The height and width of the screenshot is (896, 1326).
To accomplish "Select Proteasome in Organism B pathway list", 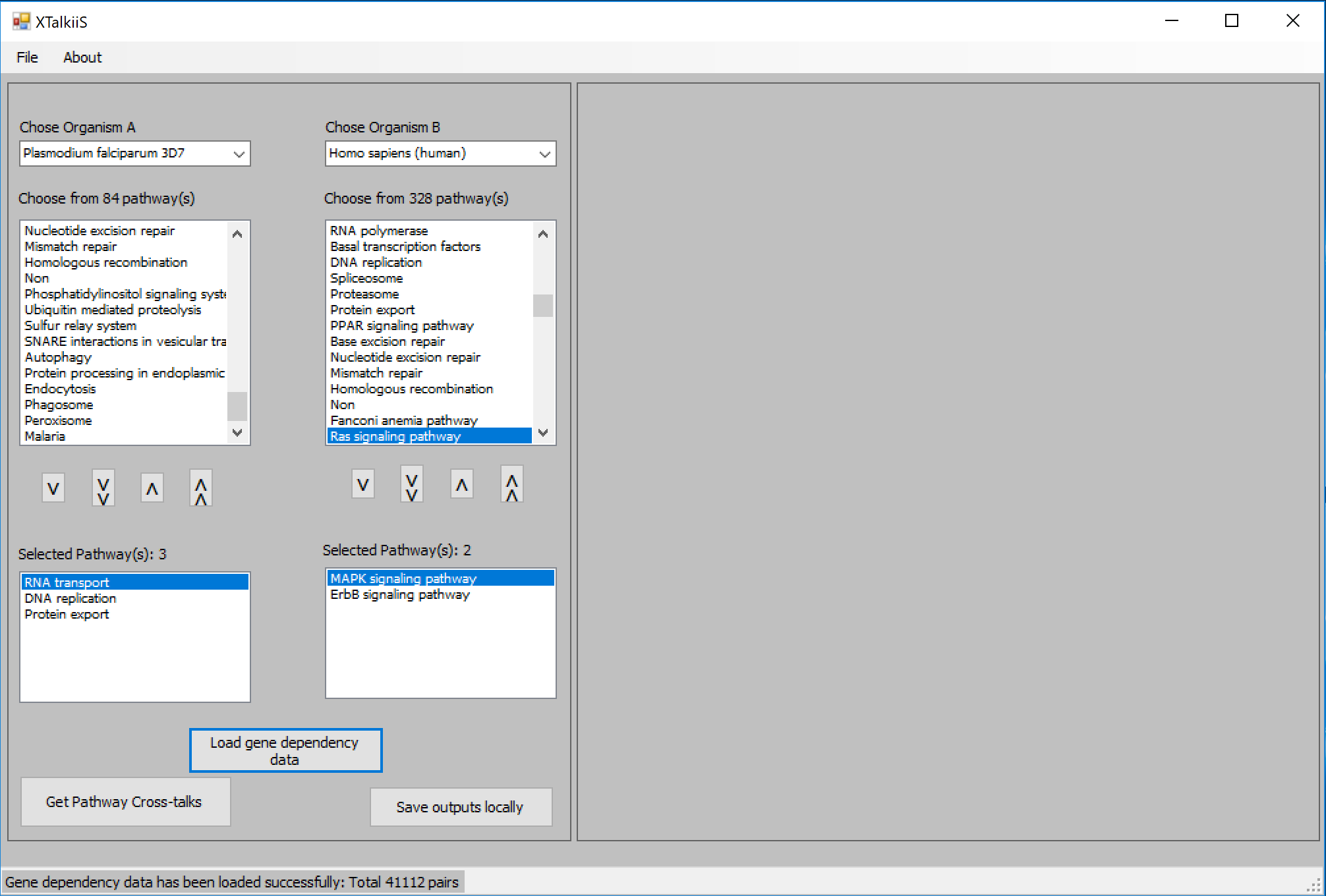I will coord(364,294).
